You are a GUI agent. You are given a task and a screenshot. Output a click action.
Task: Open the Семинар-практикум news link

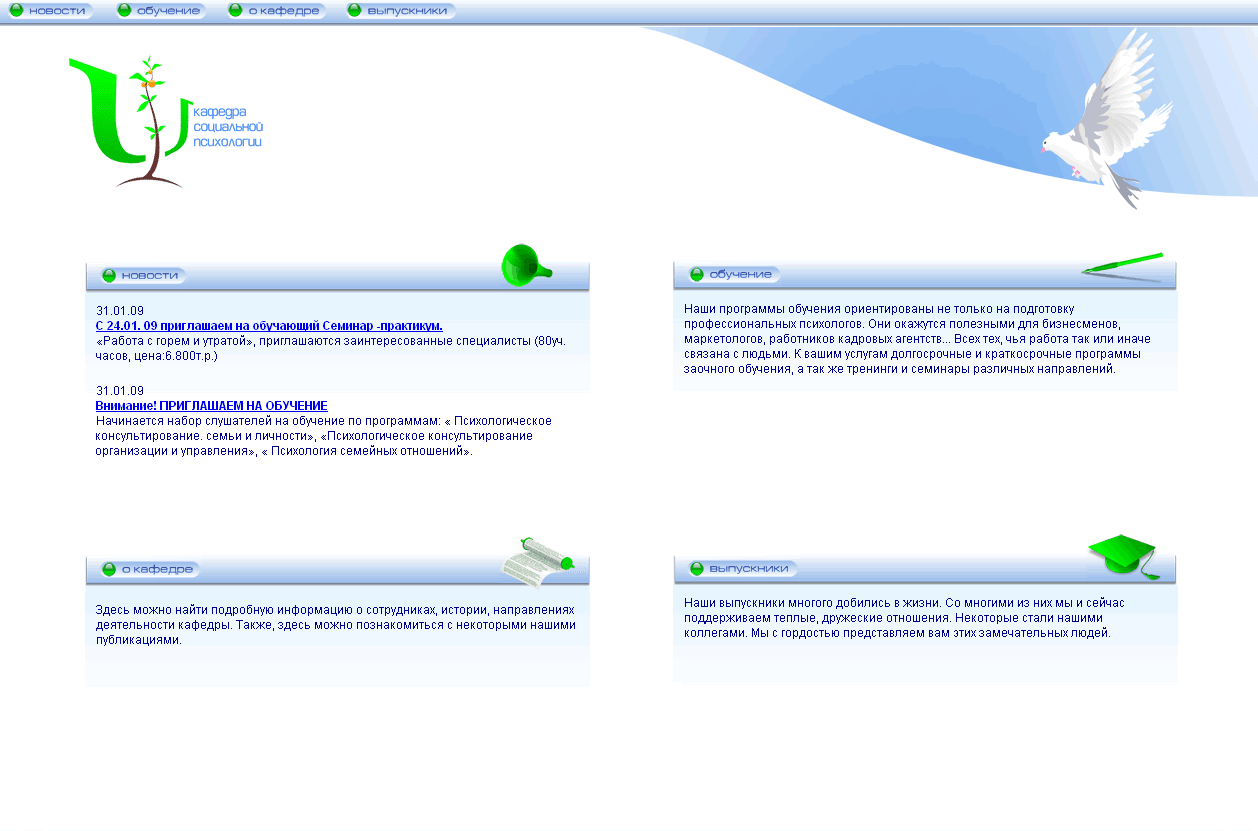click(x=269, y=326)
